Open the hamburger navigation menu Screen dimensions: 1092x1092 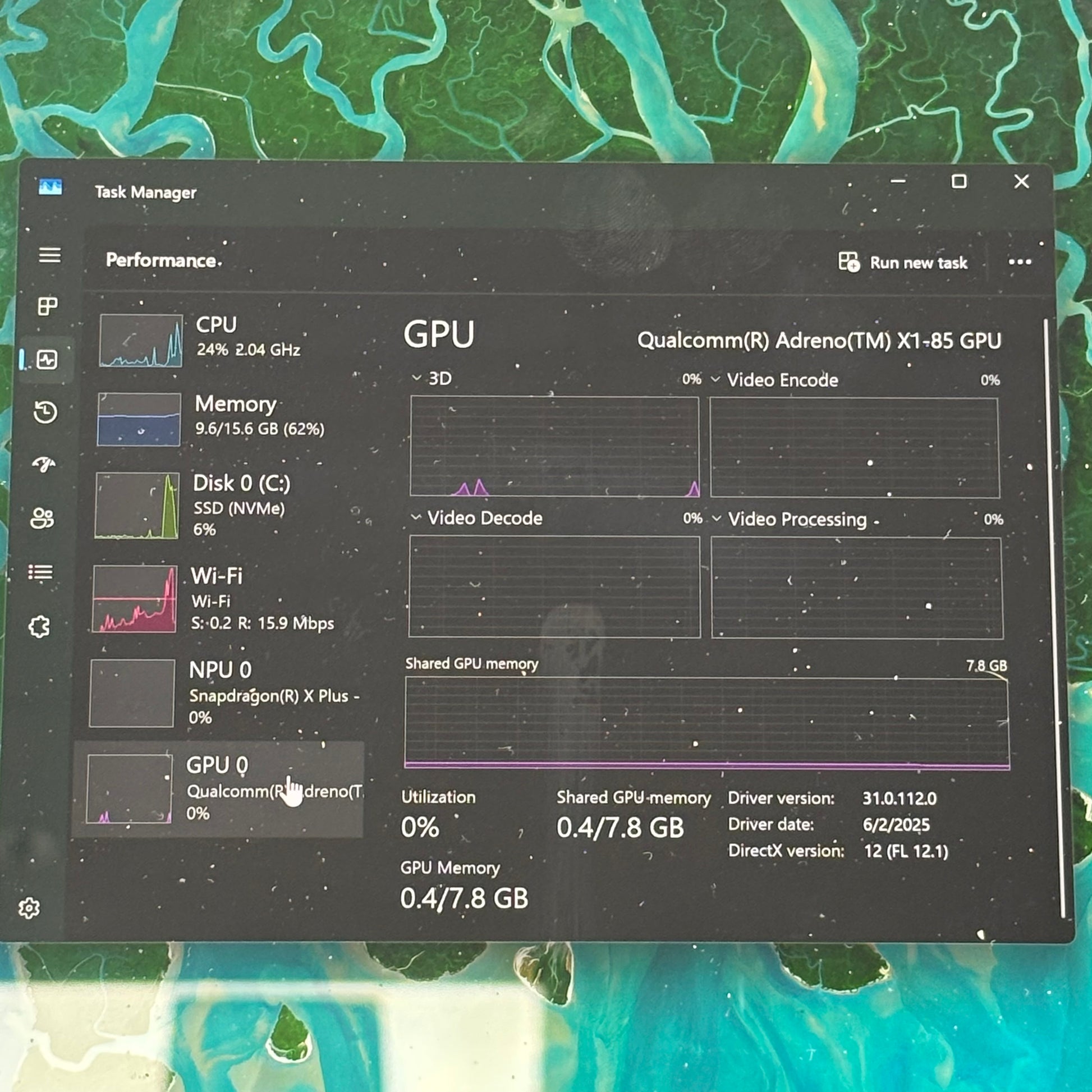pos(50,255)
